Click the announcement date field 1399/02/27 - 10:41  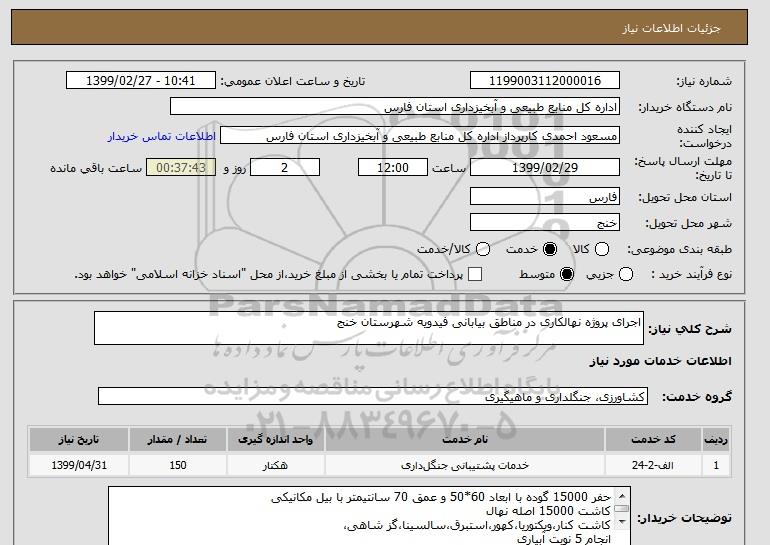pos(141,81)
